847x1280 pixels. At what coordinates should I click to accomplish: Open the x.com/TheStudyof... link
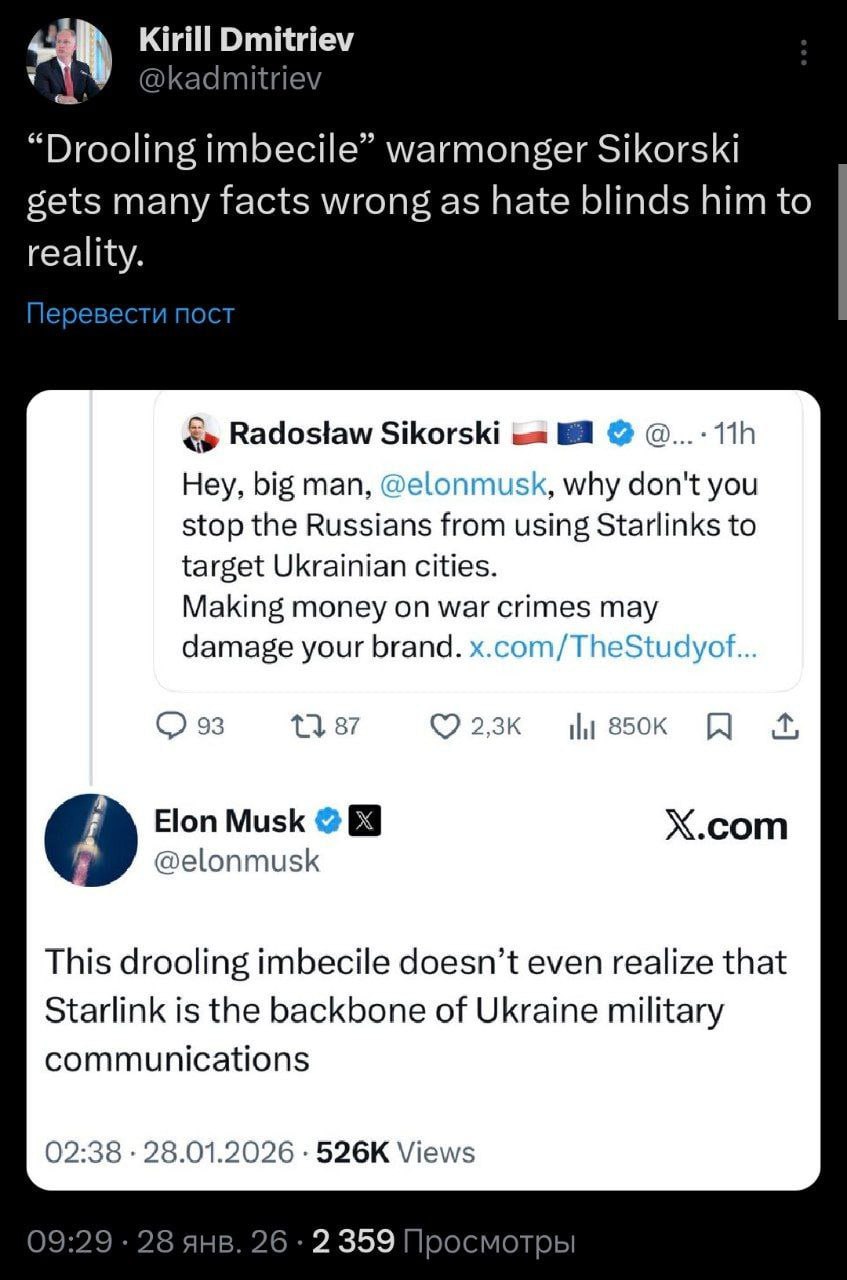click(x=613, y=647)
